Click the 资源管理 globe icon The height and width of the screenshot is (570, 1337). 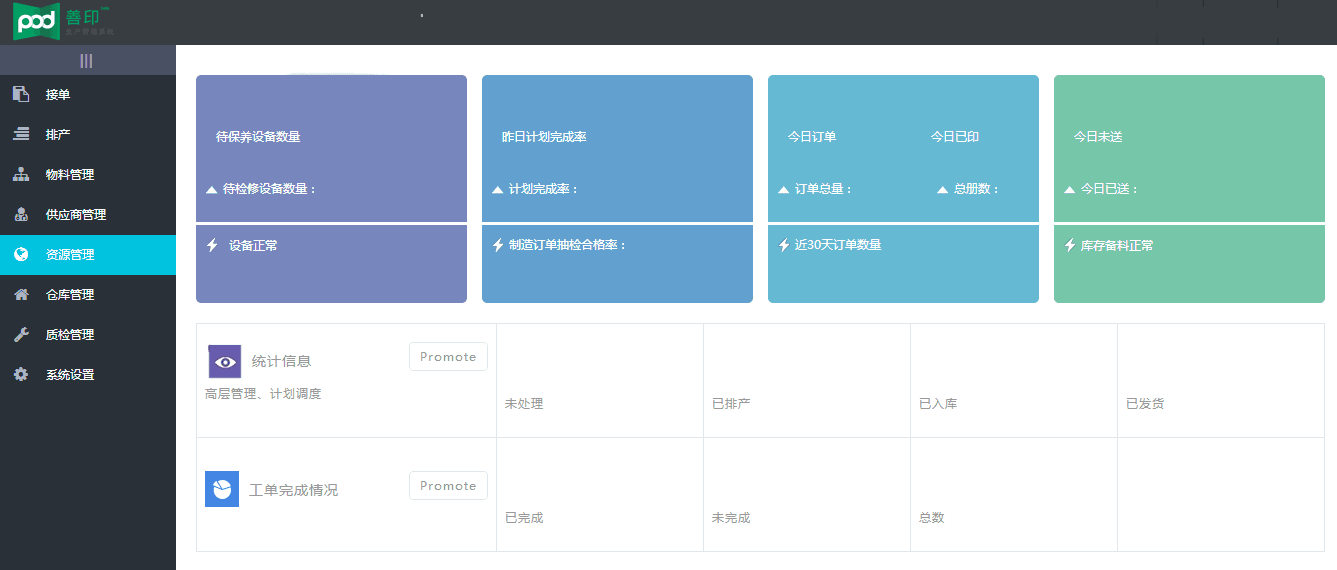coord(21,254)
